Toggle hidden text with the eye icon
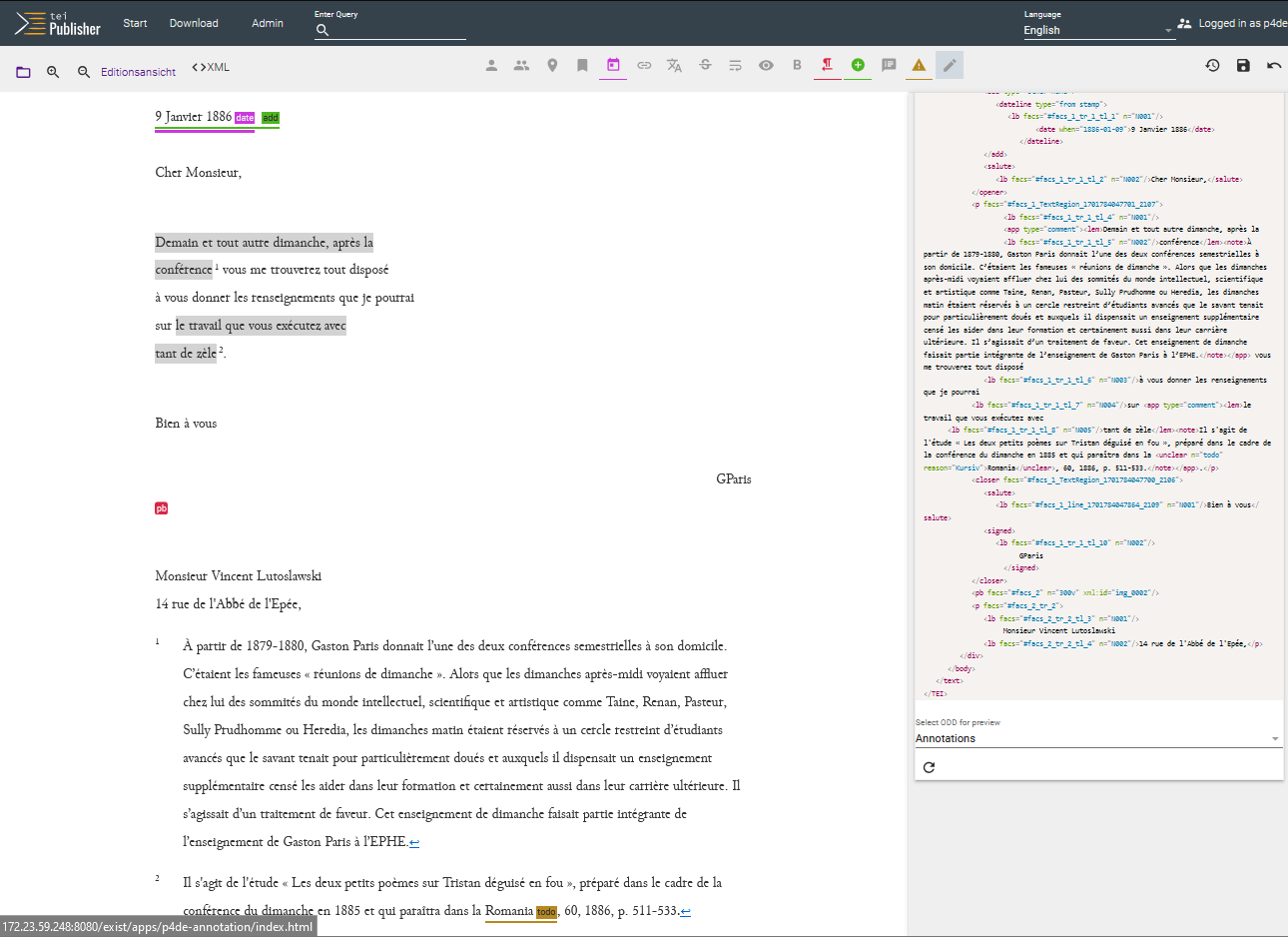Image resolution: width=1288 pixels, height=937 pixels. point(766,65)
